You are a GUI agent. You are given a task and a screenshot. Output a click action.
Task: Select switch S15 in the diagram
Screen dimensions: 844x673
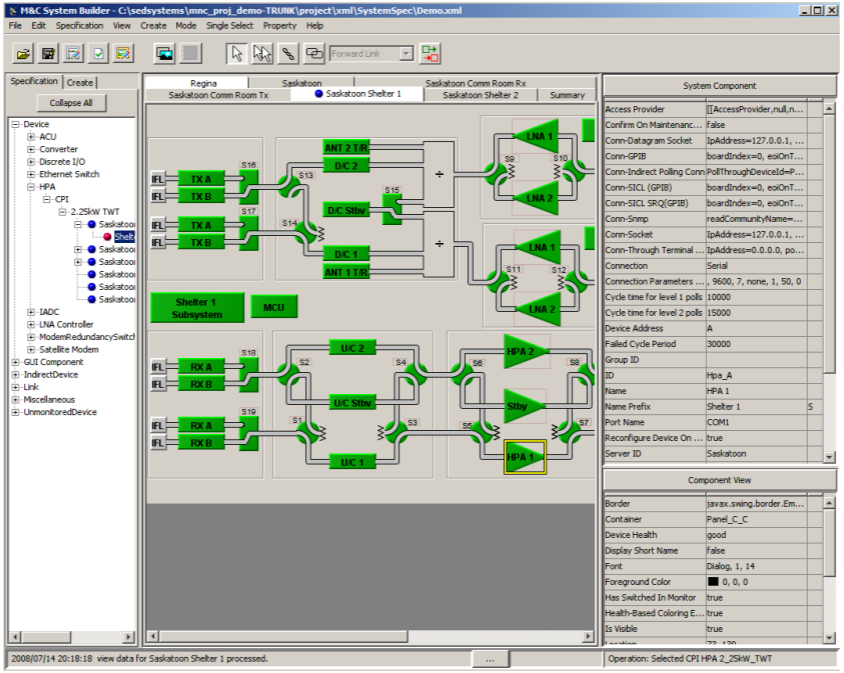392,209
